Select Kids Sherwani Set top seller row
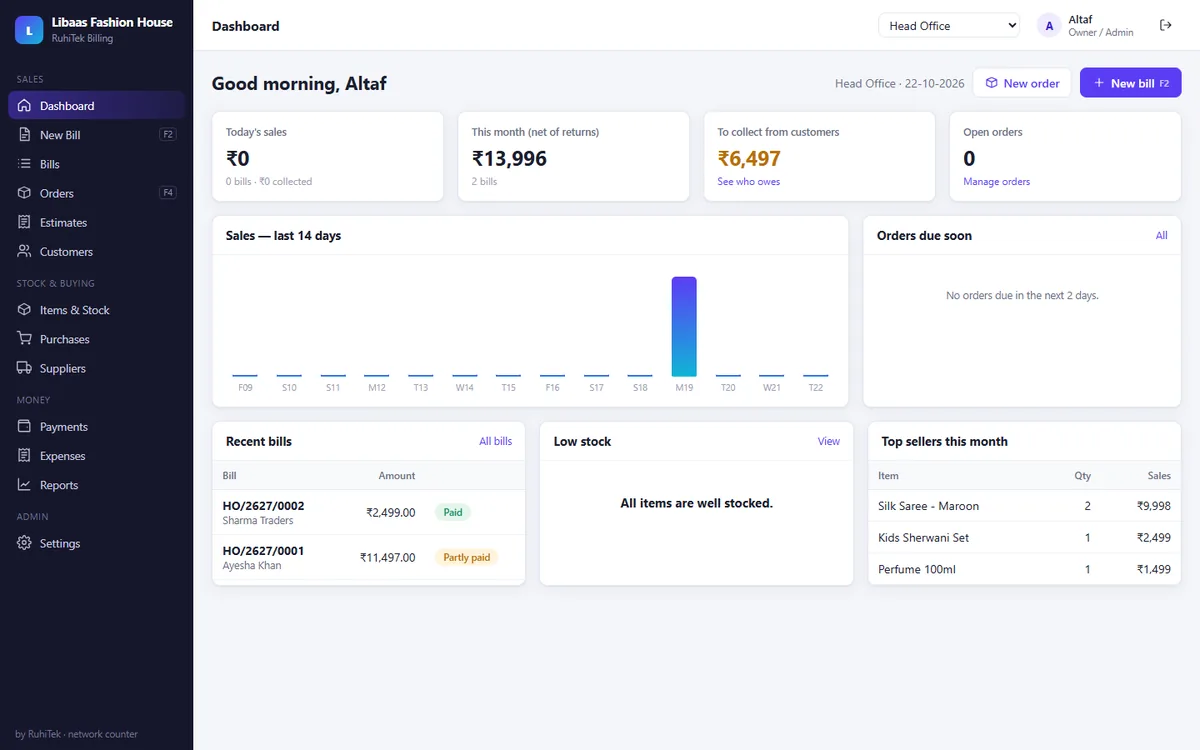 pyautogui.click(x=1024, y=538)
